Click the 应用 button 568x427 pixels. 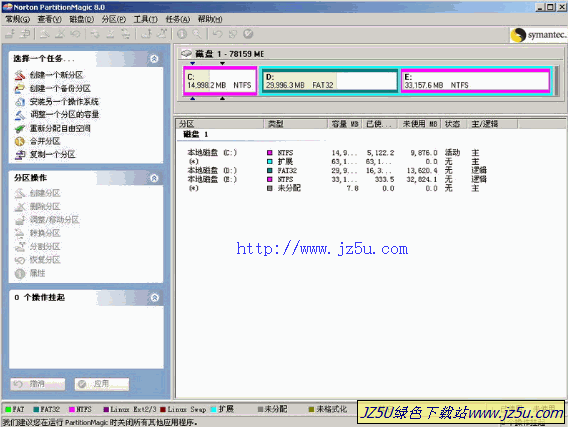point(102,384)
